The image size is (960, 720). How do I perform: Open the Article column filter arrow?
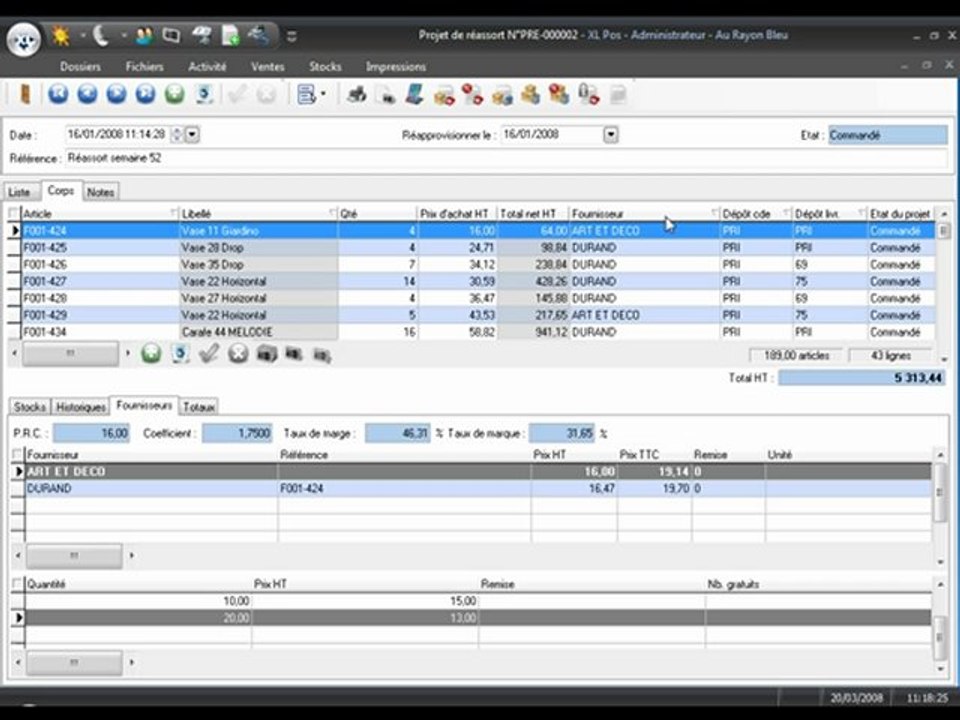click(174, 212)
